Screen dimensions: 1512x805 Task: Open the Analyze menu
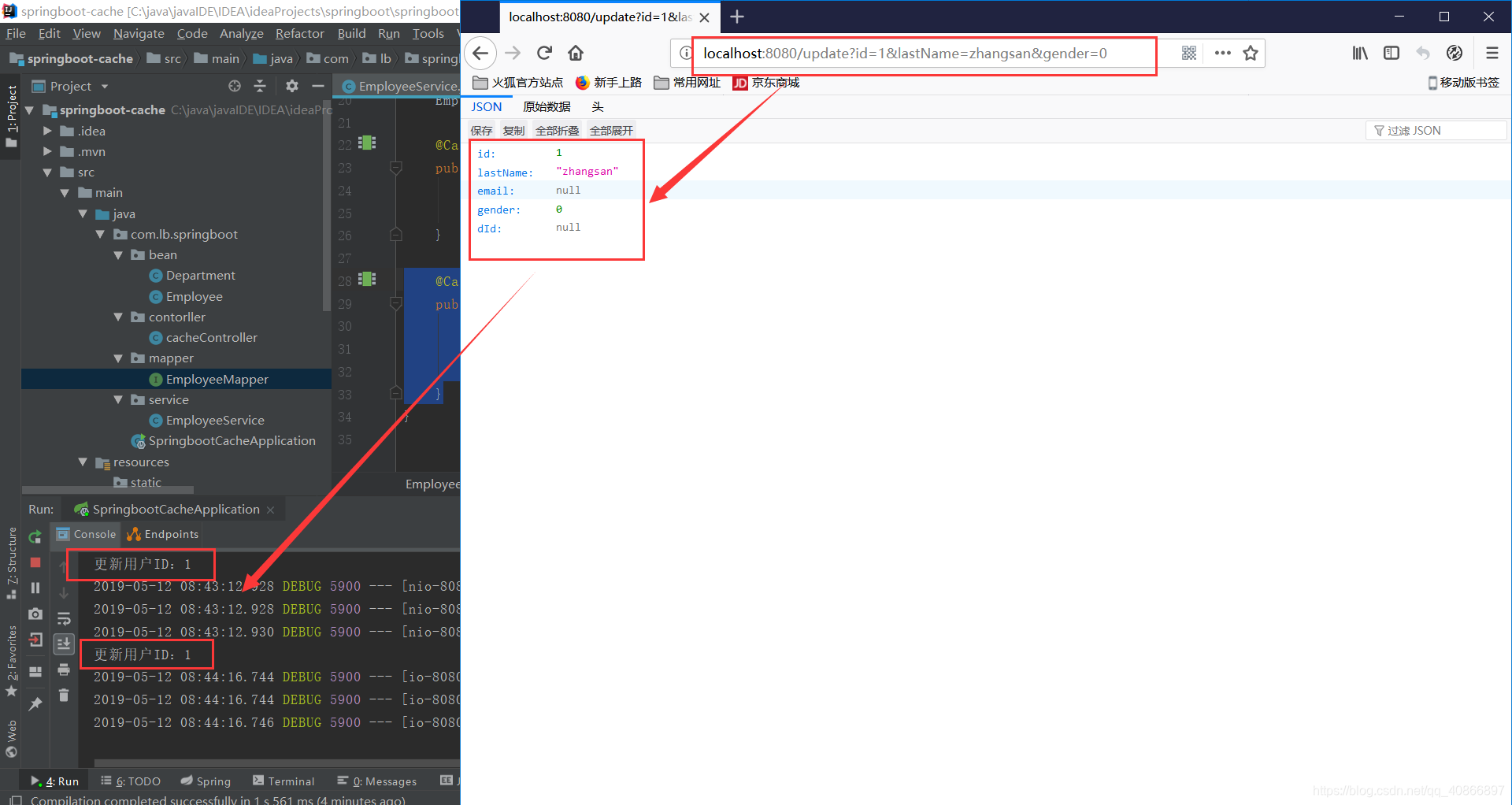(241, 33)
